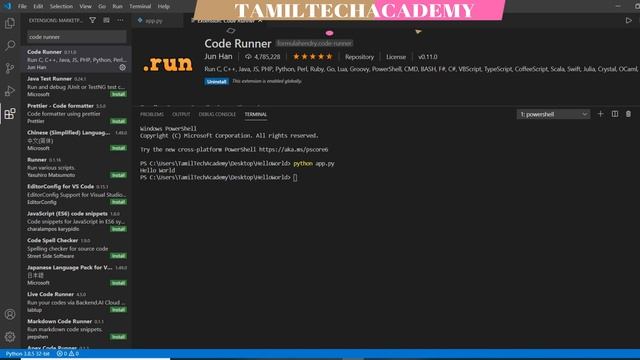Install Code Spell Checker extension
The image size is (640, 360).
pyautogui.click(x=118, y=256)
